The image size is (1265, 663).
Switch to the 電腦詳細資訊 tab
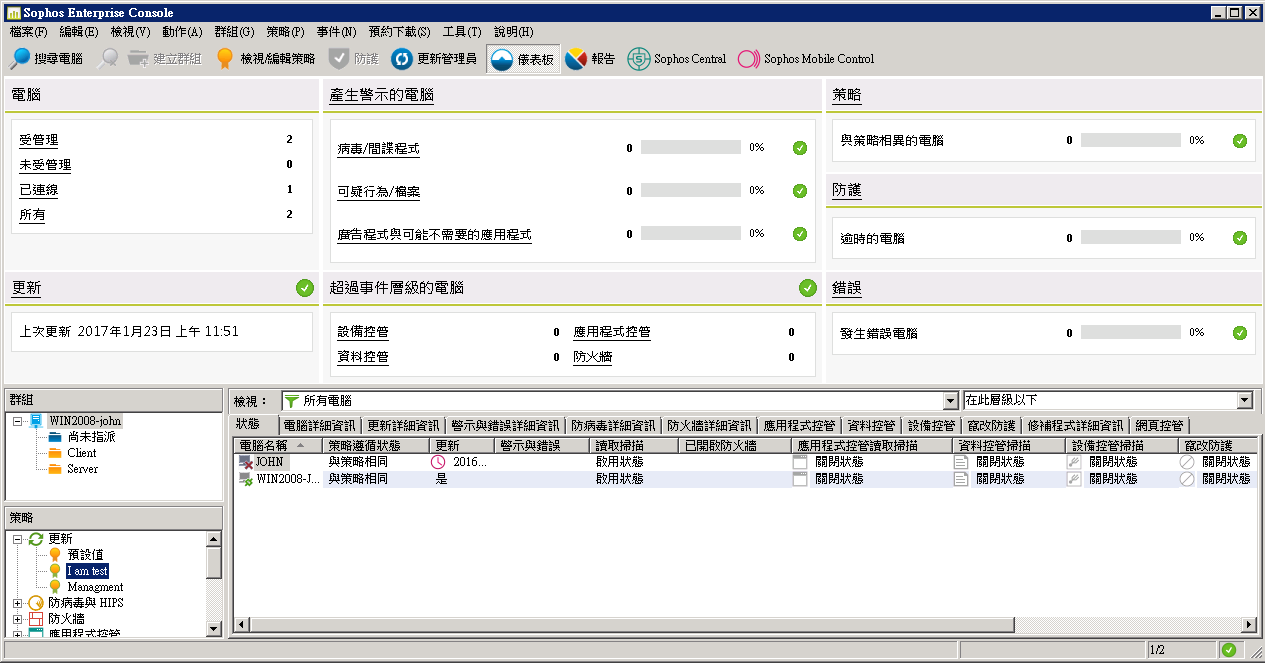[319, 425]
